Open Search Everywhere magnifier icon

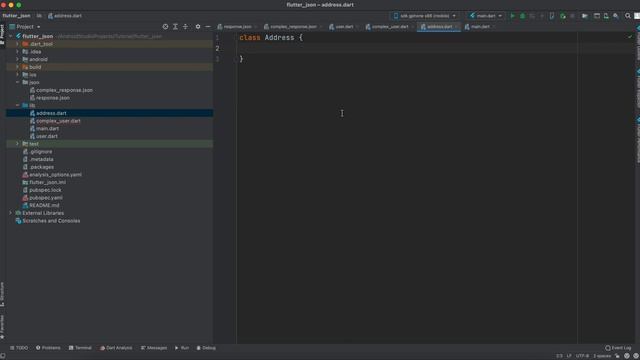tap(628, 16)
